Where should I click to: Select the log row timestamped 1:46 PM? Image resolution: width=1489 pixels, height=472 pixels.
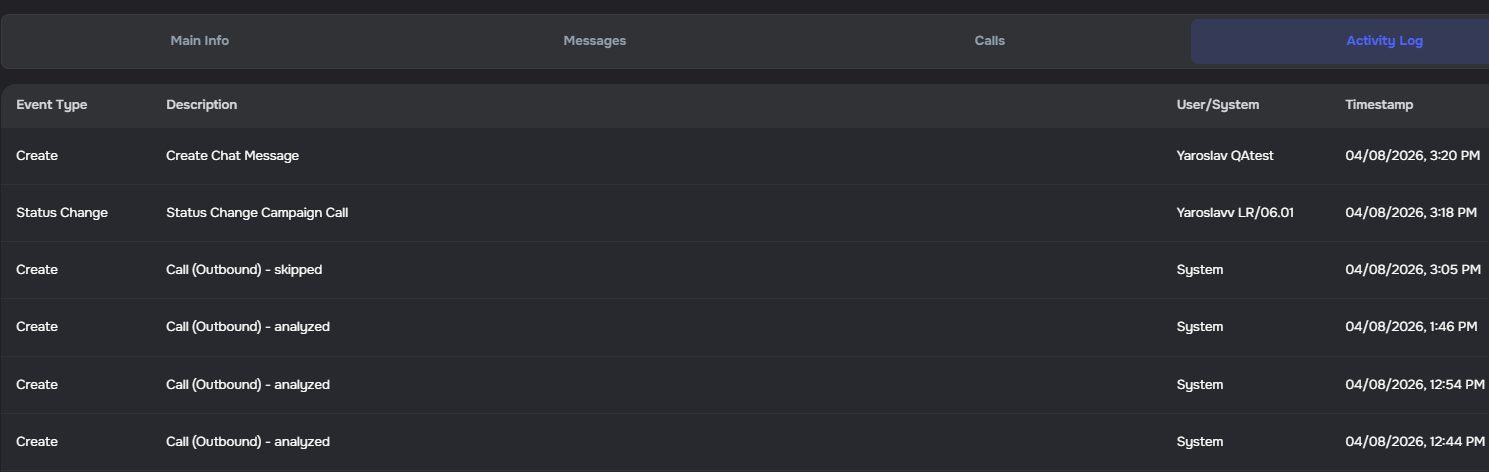tap(1411, 327)
